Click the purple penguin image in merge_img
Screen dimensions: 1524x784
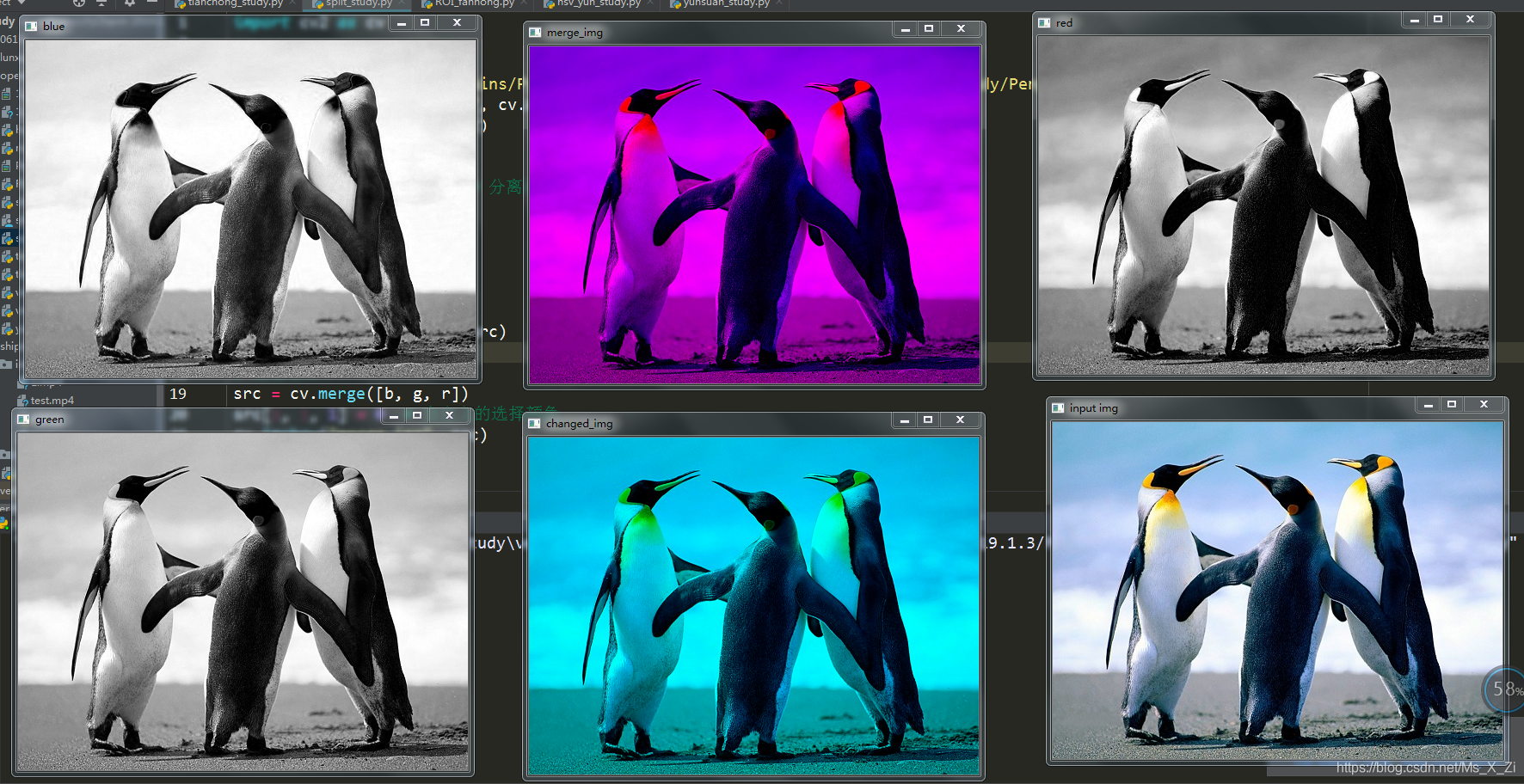pyautogui.click(x=754, y=214)
